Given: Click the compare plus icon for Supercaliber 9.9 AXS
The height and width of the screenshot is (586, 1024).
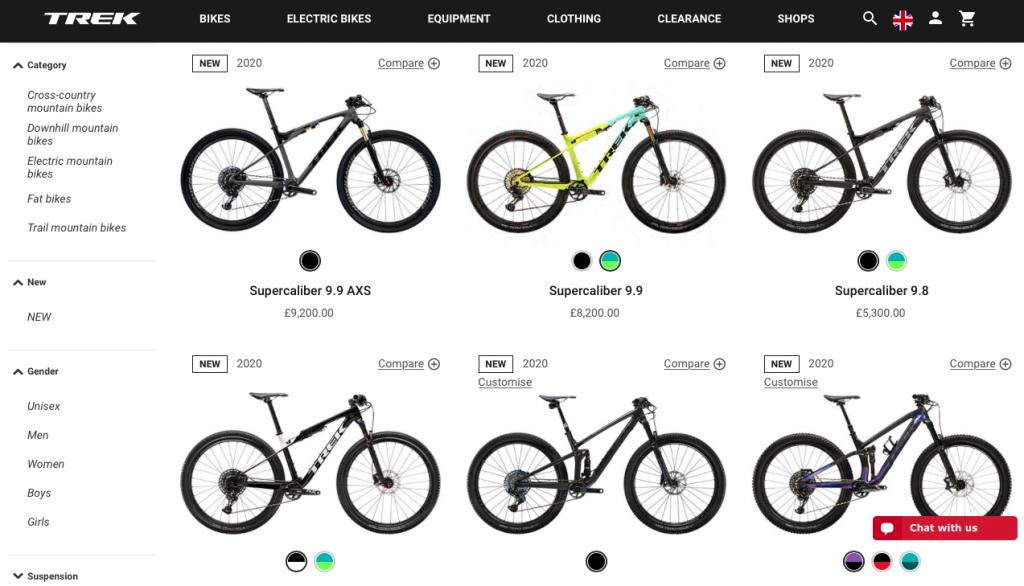Looking at the screenshot, I should (434, 63).
